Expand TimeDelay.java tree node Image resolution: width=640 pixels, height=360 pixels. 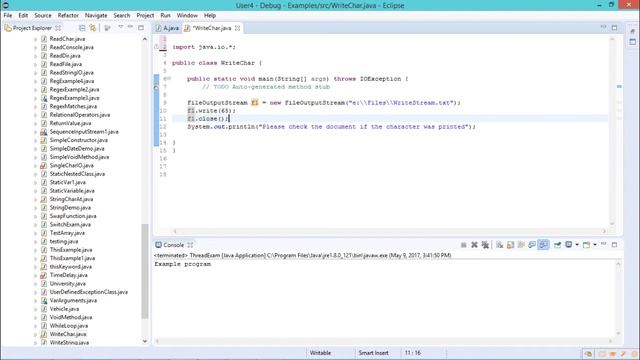pos(36,275)
